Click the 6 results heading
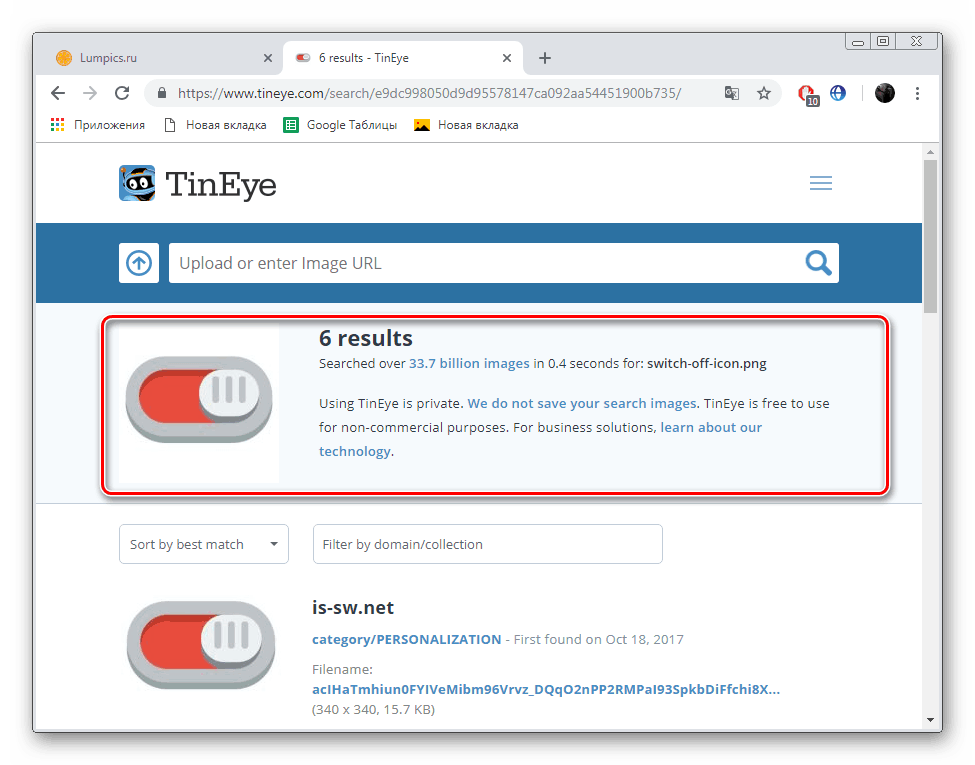The width and height of the screenshot is (975, 765). click(366, 338)
